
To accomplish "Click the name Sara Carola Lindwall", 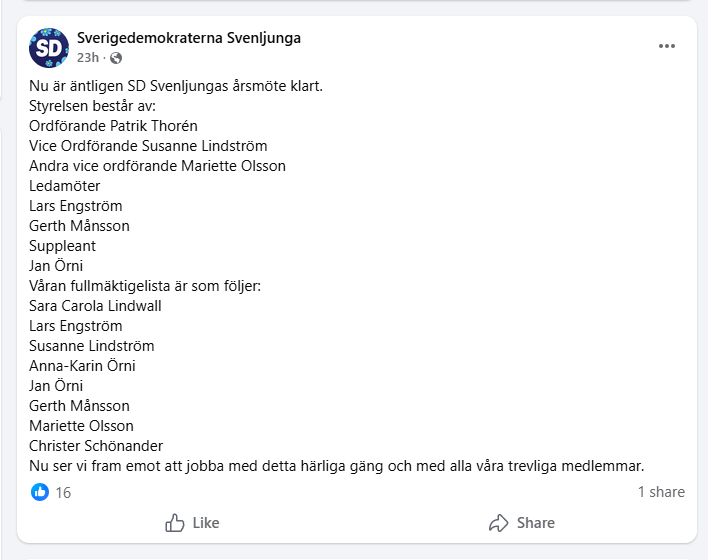I will tap(95, 306).
